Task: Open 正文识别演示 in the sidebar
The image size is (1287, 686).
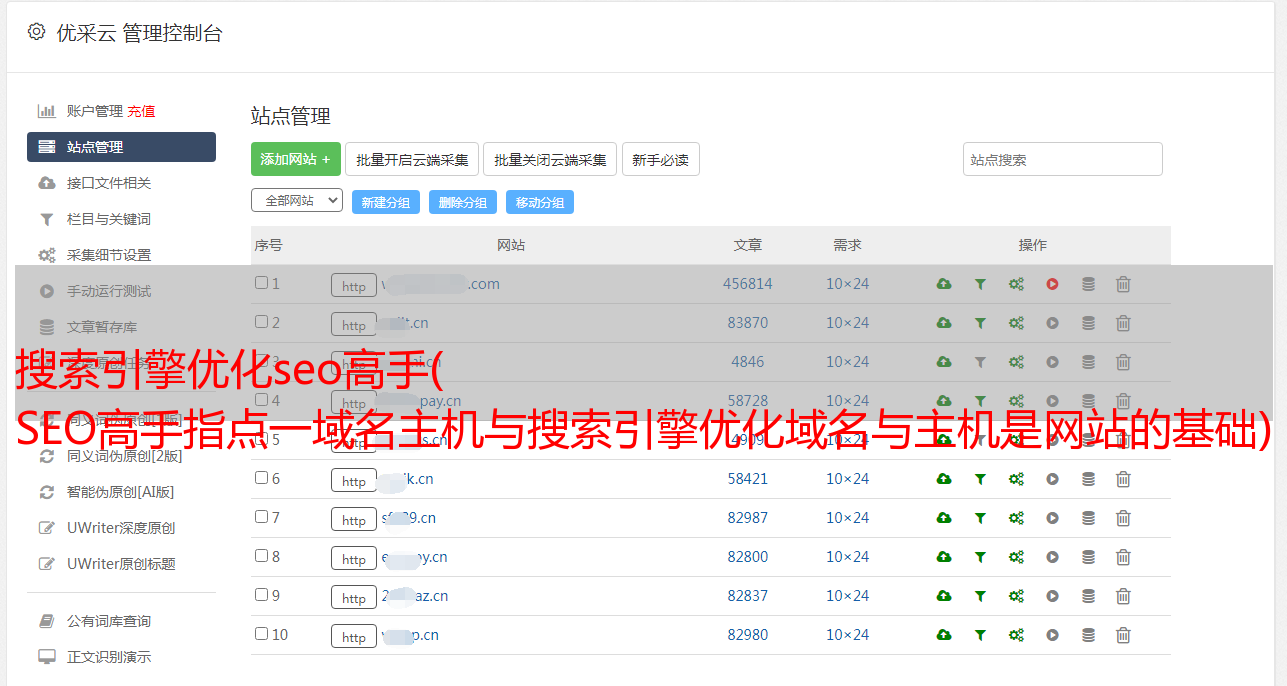Action: (x=109, y=657)
